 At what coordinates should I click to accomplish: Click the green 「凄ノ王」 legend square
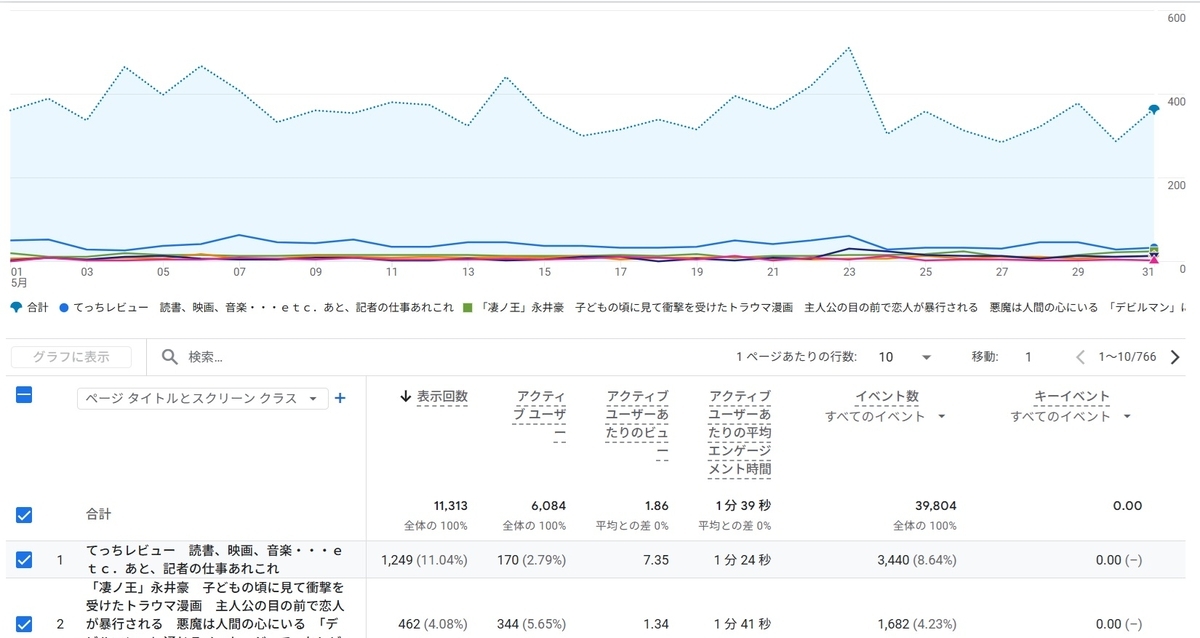point(467,307)
